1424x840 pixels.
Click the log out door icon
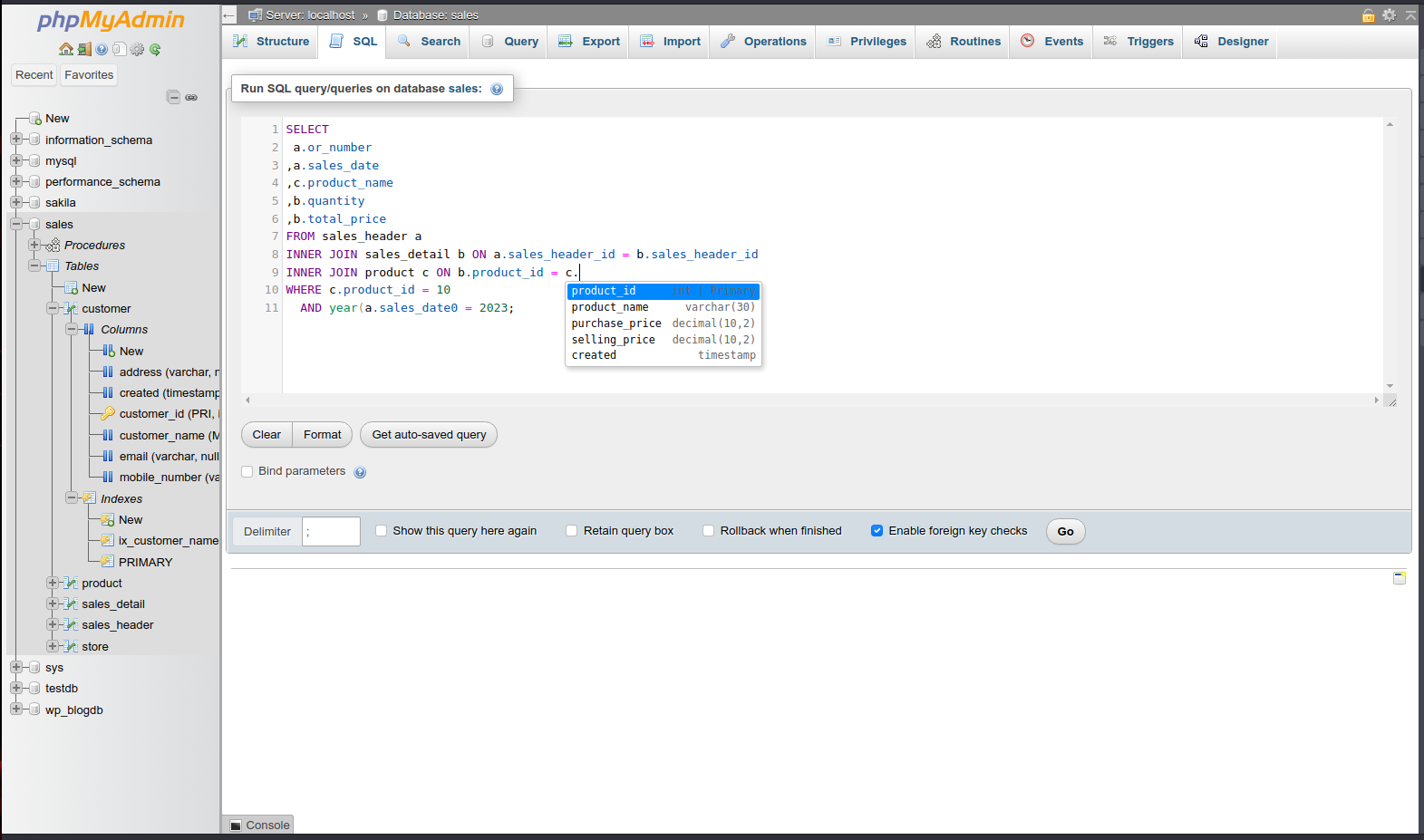click(84, 49)
